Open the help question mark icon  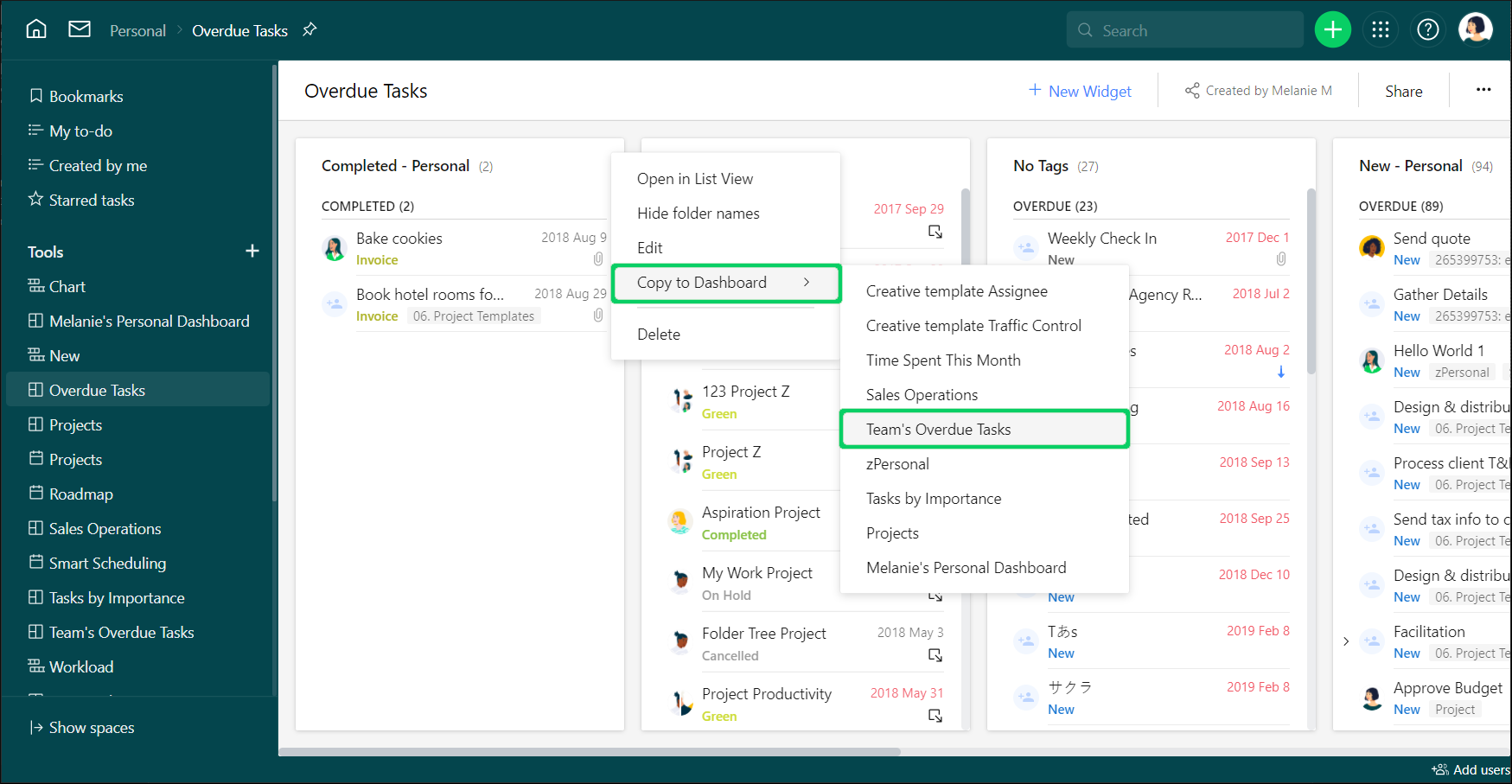coord(1427,30)
